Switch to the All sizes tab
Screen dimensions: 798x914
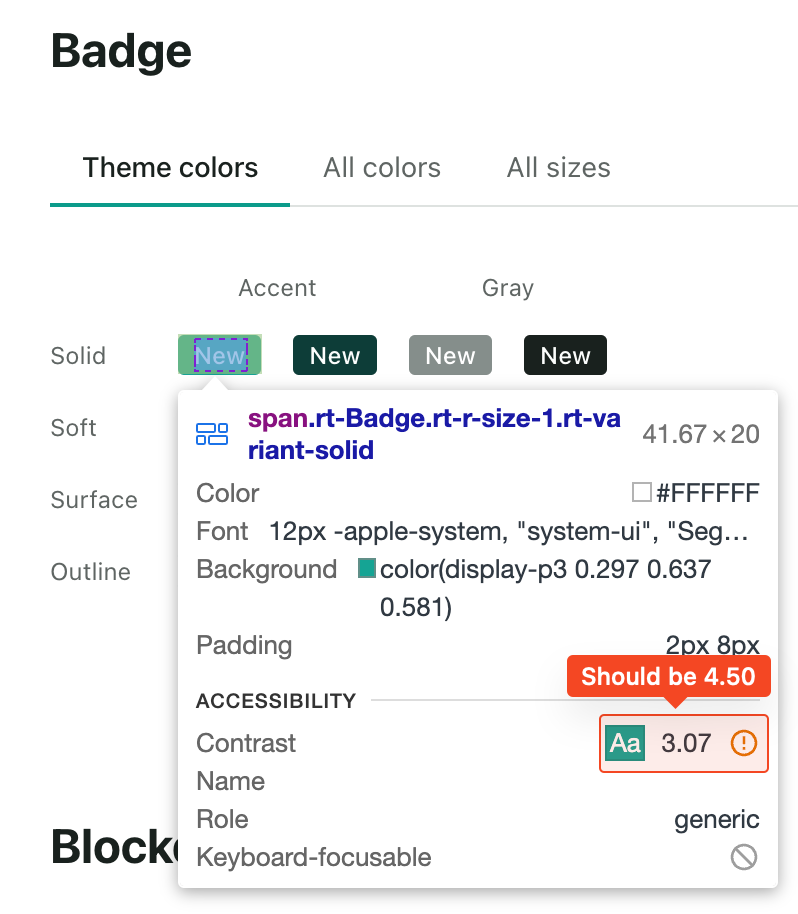point(558,167)
